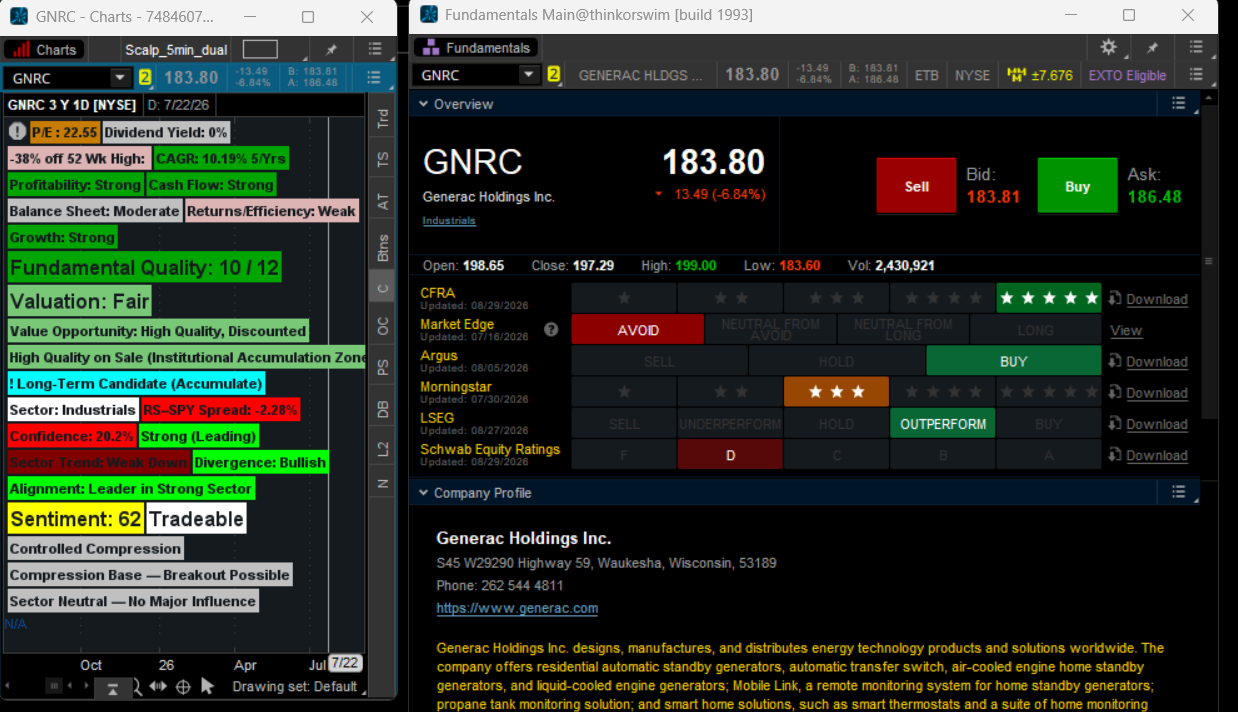Collapse the Company Profile section
Image resolution: width=1238 pixels, height=712 pixels.
point(424,493)
